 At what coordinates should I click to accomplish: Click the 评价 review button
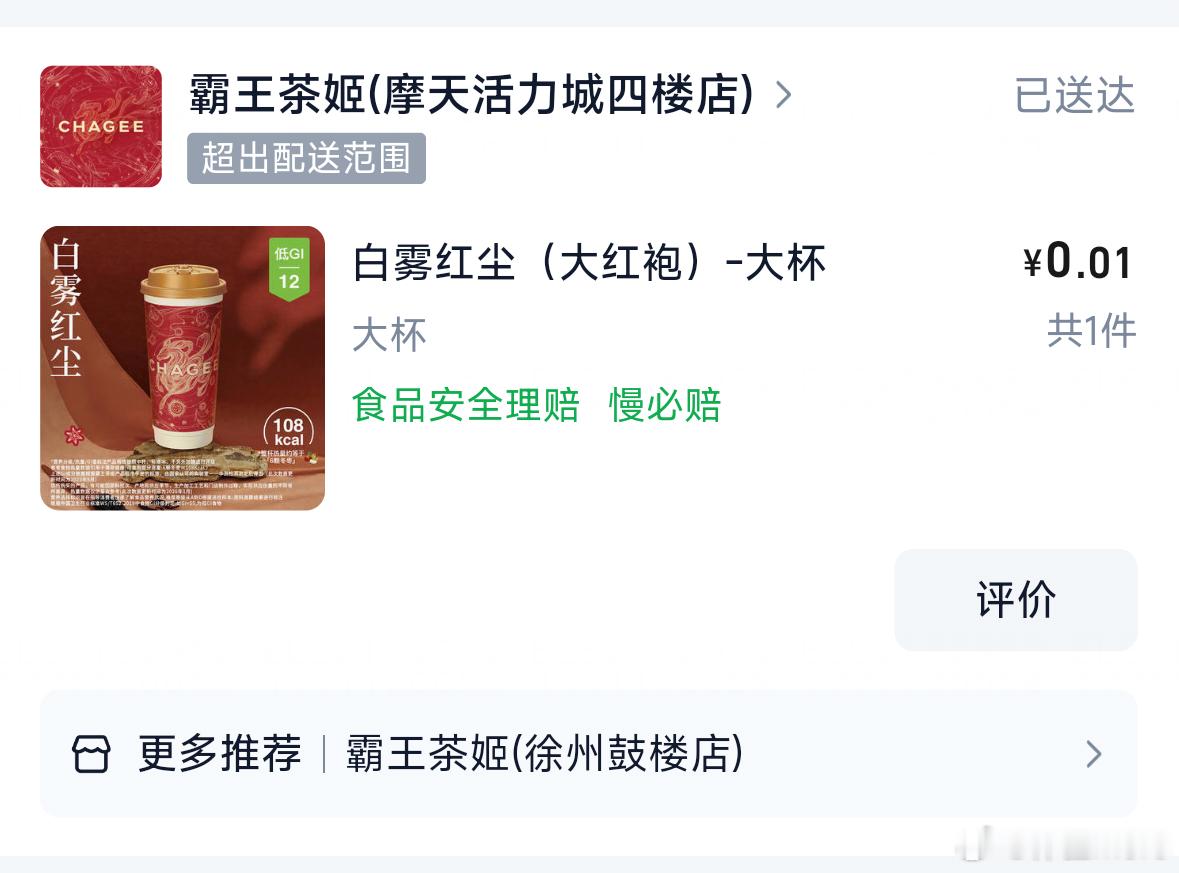[1016, 599]
